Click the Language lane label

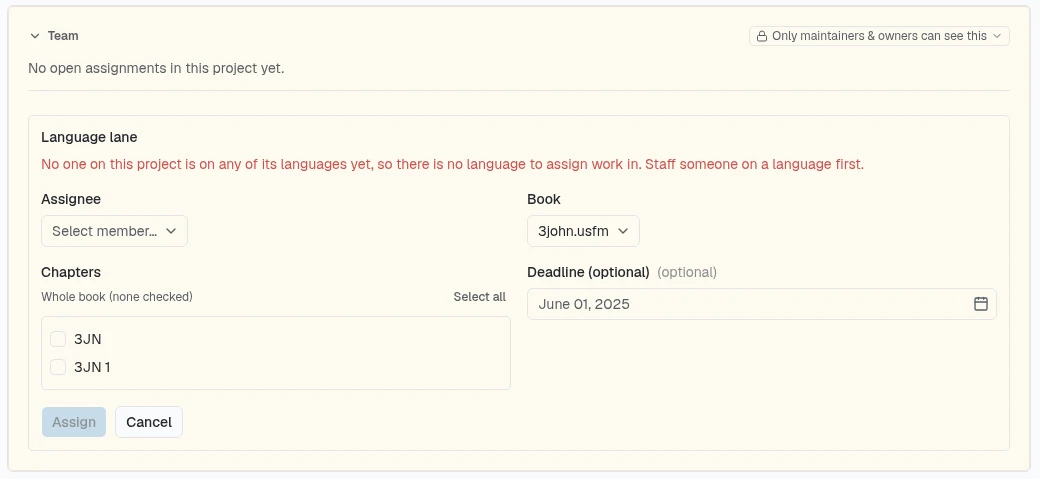pyautogui.click(x=89, y=137)
